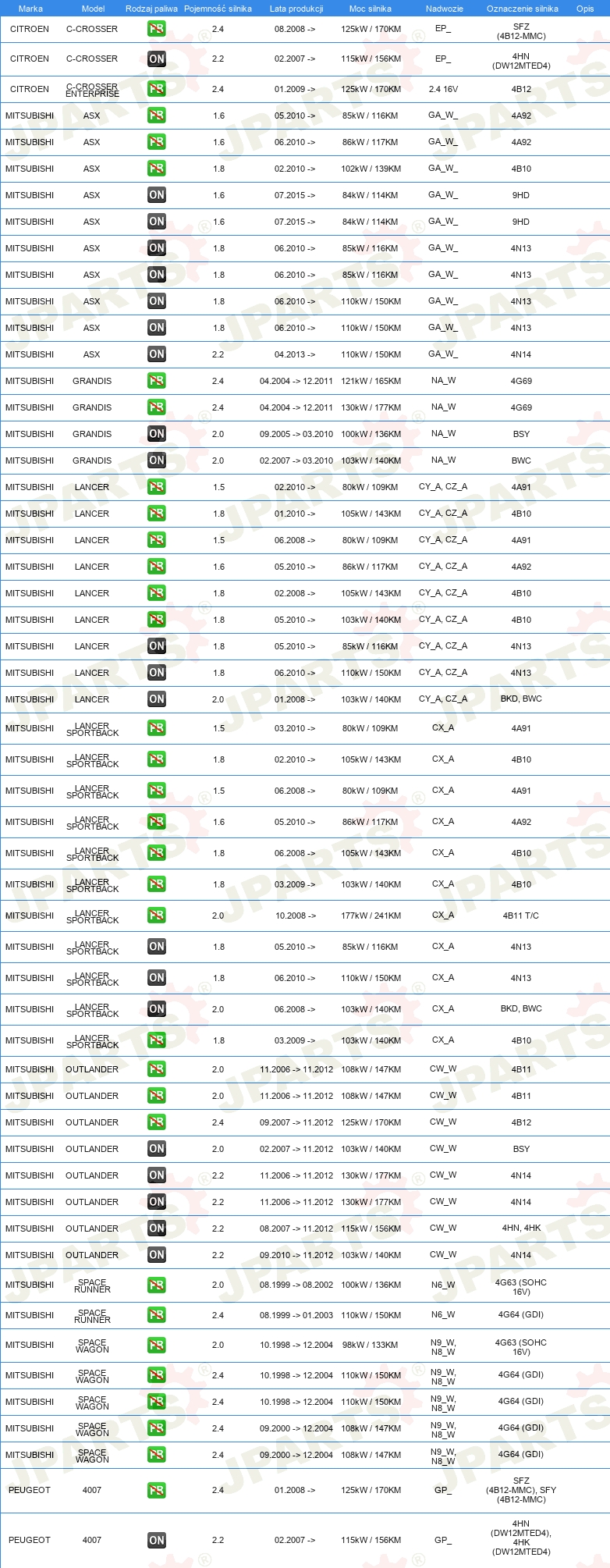This screenshot has width=610, height=1568.
Task: Click diesel ON icon for Grandis BSY row
Action: (x=157, y=434)
